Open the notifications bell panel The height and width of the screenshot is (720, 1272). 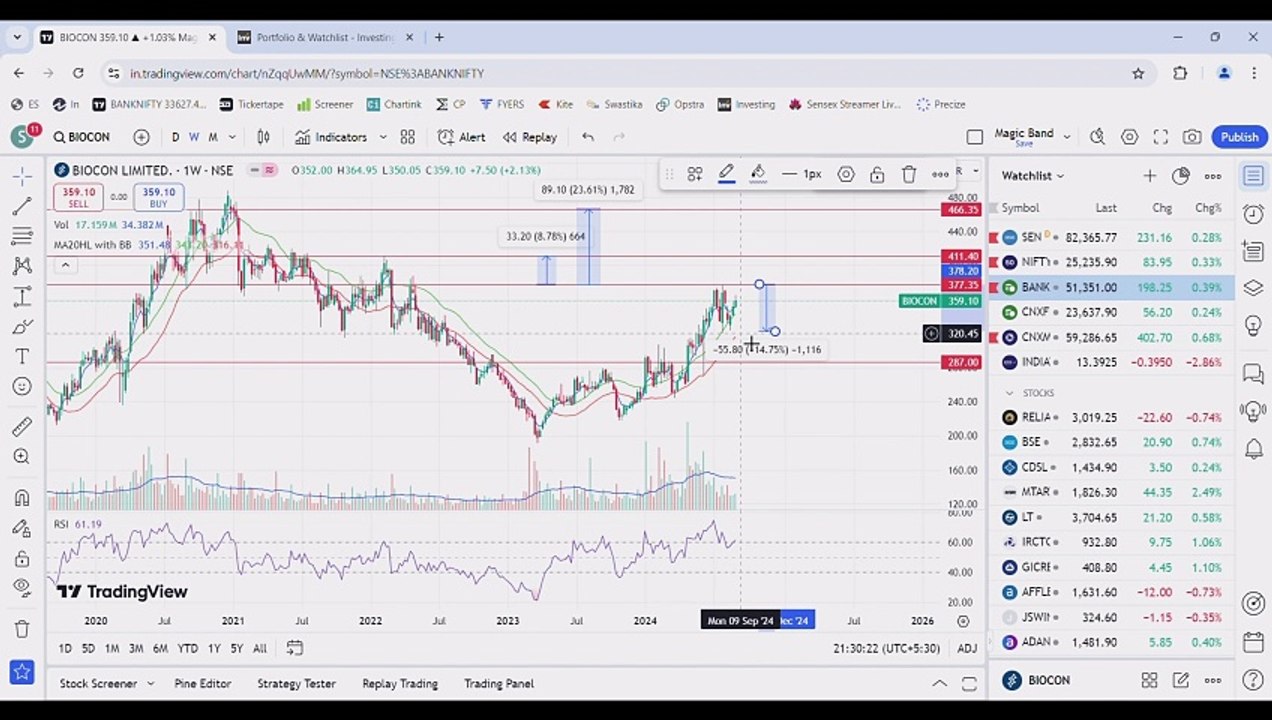[x=1253, y=449]
